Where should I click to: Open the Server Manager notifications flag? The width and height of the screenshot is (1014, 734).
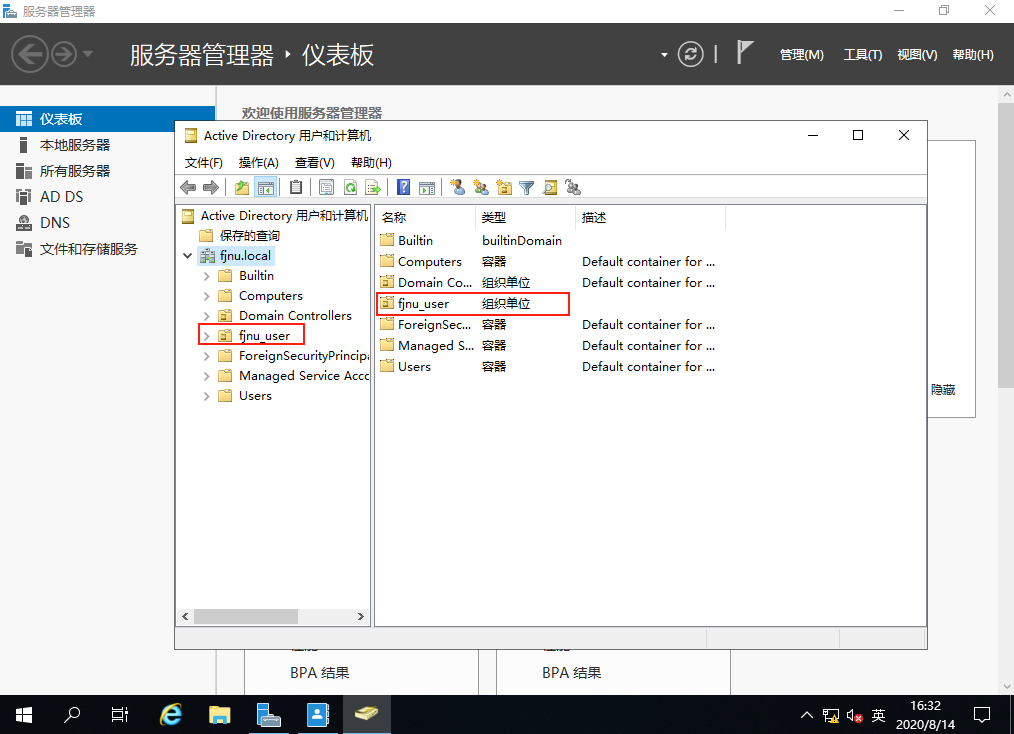coord(745,52)
